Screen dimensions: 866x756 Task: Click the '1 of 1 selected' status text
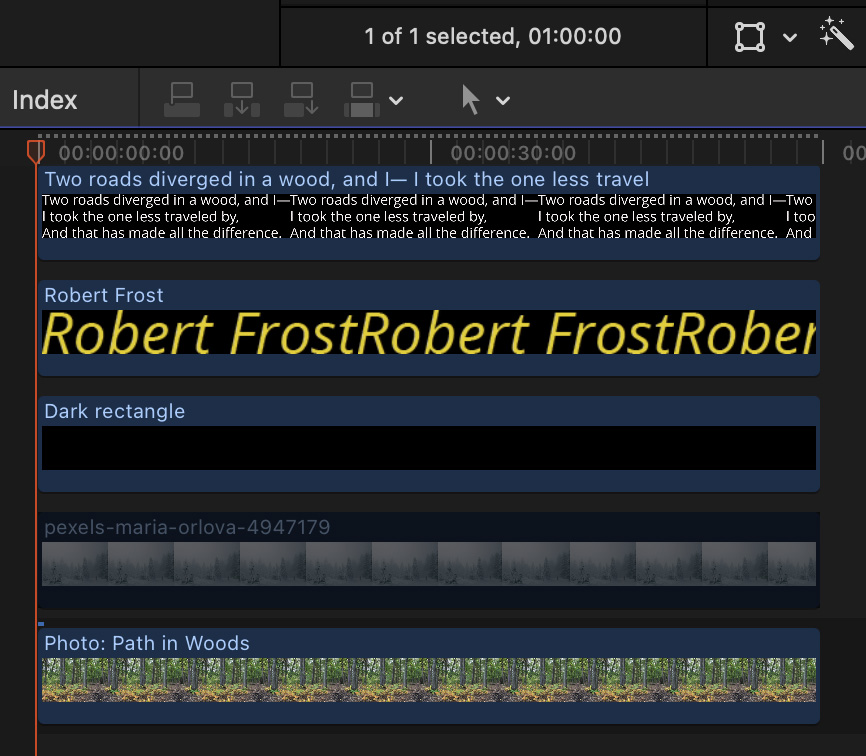492,37
